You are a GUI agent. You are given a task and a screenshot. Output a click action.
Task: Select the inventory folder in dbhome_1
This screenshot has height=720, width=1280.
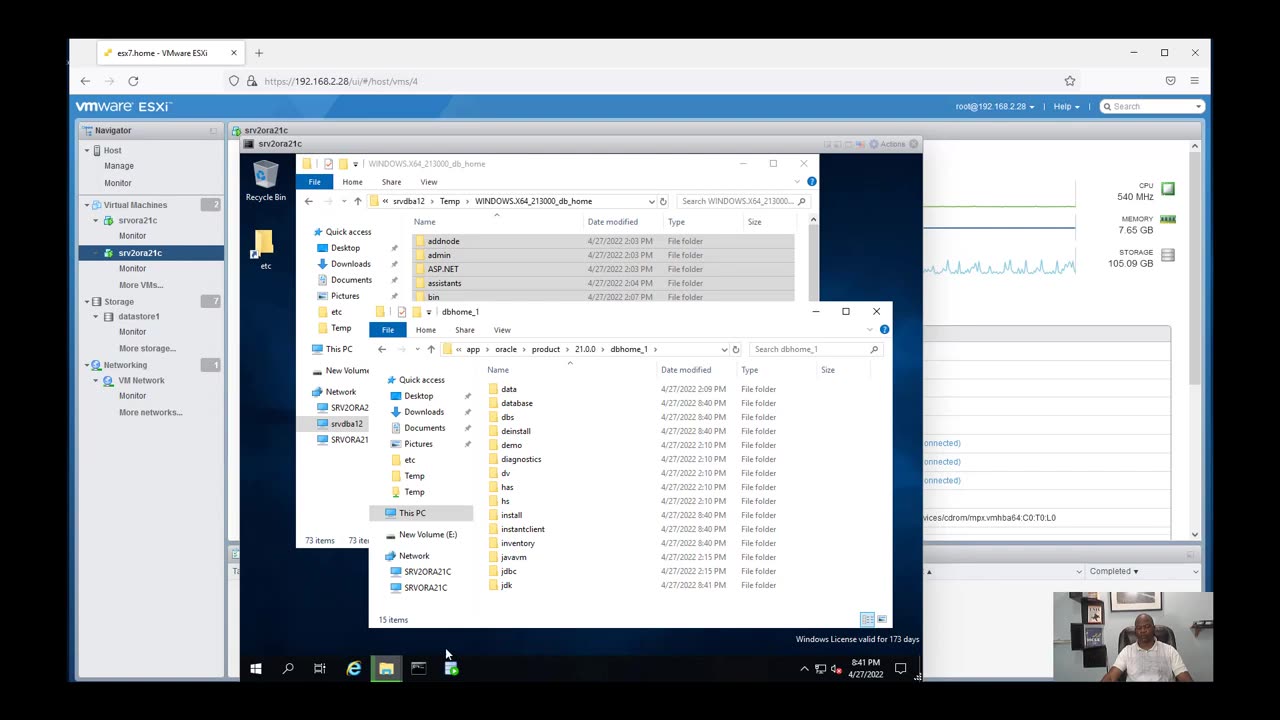pyautogui.click(x=518, y=543)
